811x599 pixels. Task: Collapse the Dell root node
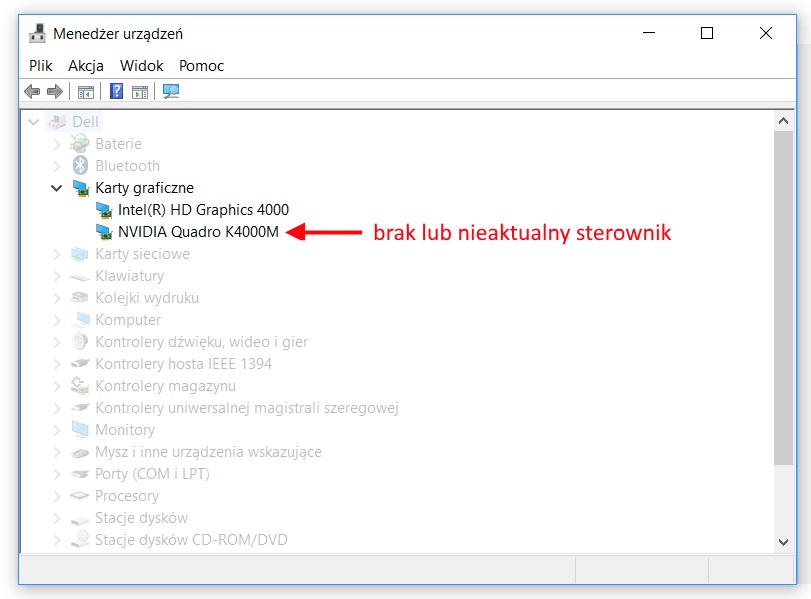(34, 122)
